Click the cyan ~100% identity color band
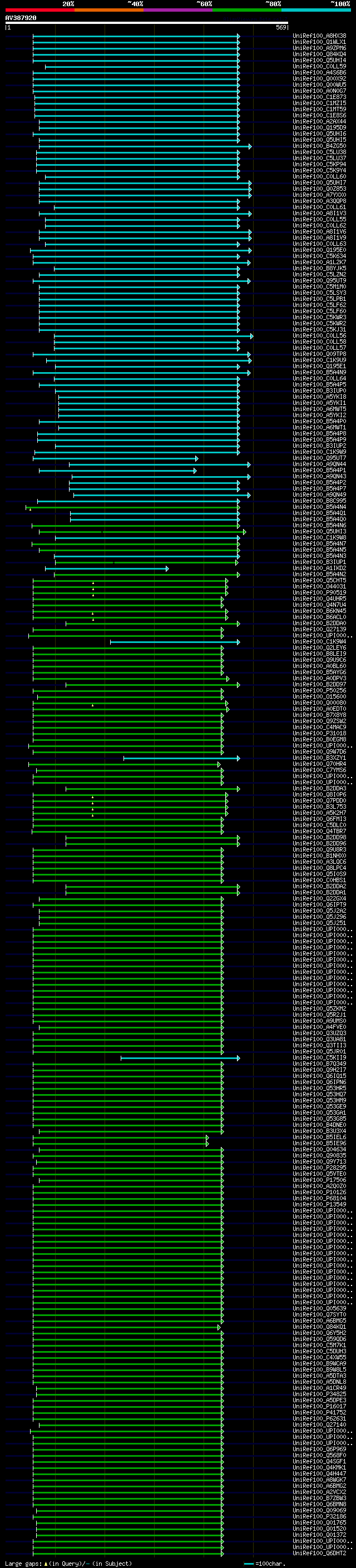 point(316,10)
